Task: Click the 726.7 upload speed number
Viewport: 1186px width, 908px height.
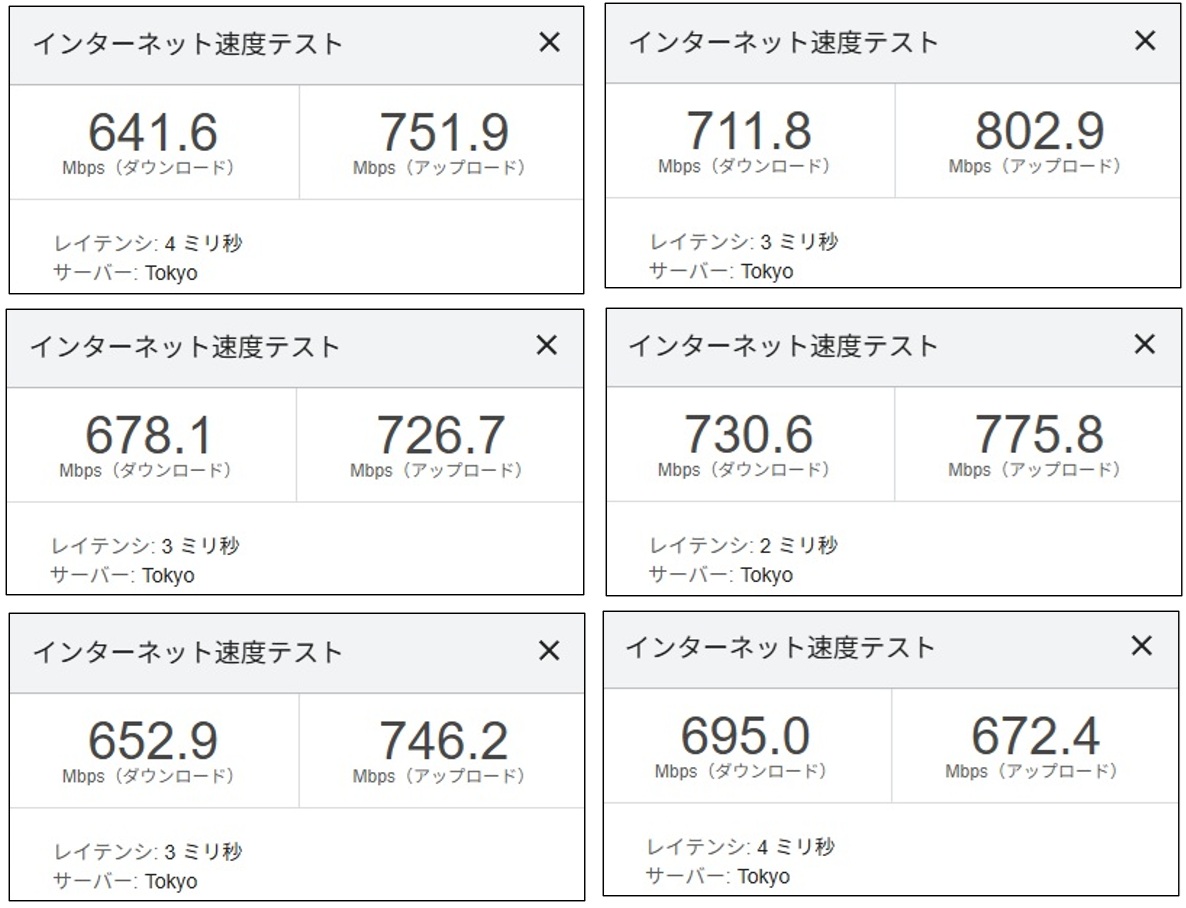Action: [x=440, y=436]
